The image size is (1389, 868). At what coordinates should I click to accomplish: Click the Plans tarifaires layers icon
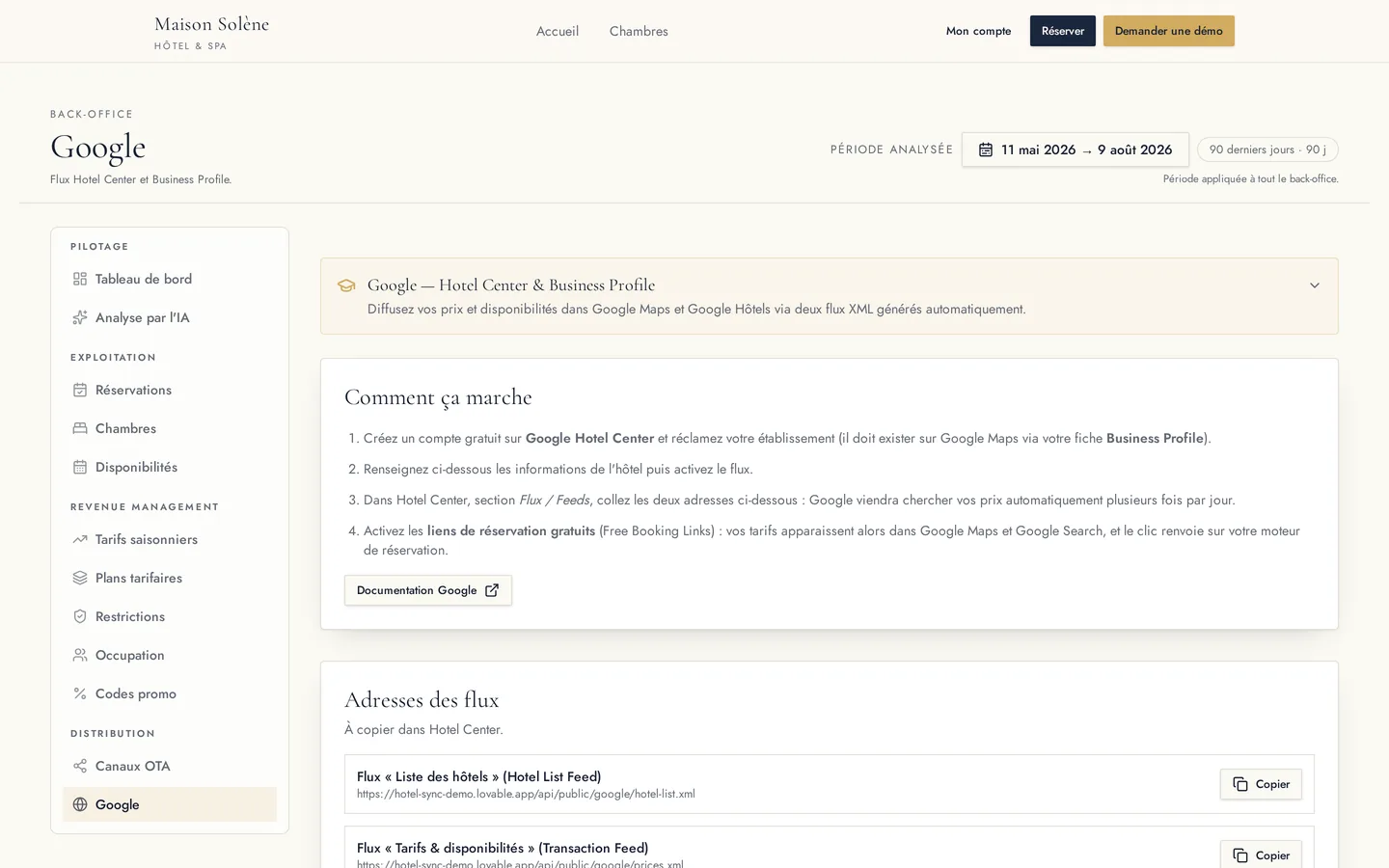[80, 578]
